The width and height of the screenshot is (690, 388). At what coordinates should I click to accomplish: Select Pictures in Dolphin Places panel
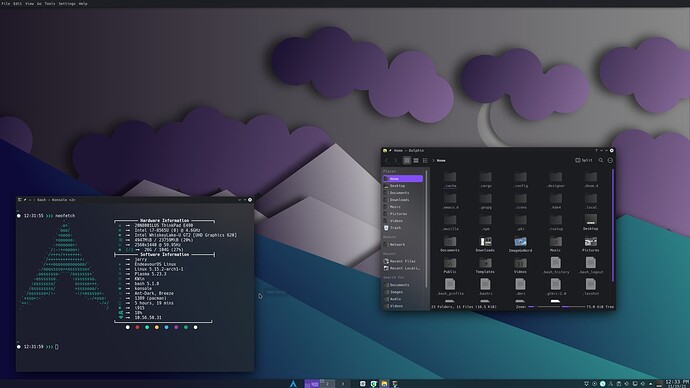click(403, 214)
